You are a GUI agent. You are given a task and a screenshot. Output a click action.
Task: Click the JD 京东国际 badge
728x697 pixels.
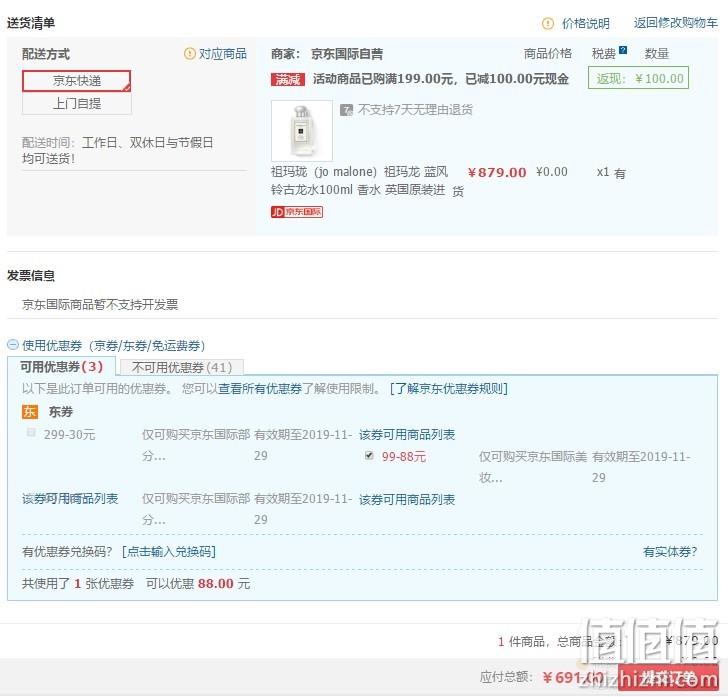click(x=297, y=212)
